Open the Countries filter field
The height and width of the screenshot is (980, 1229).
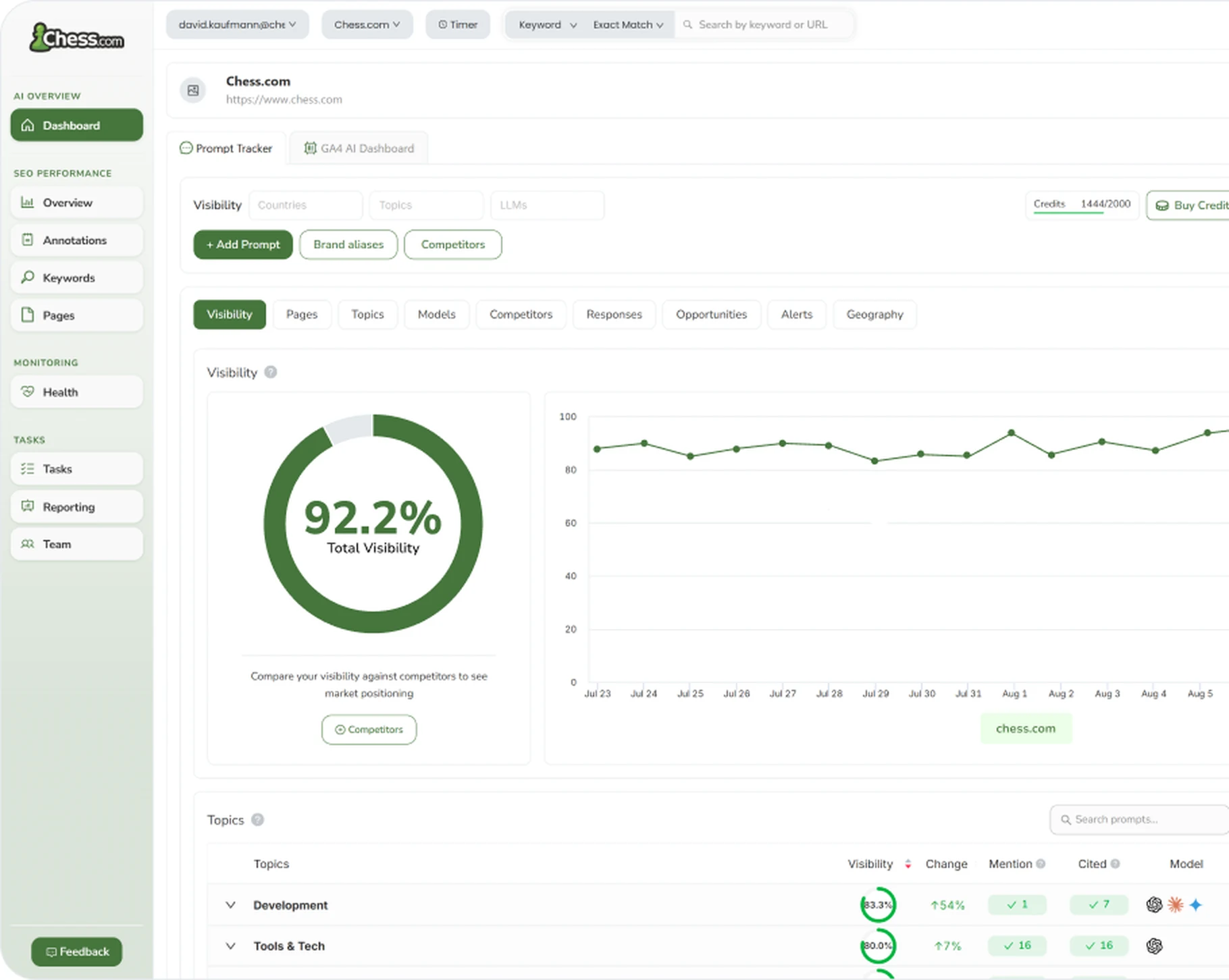(x=305, y=205)
